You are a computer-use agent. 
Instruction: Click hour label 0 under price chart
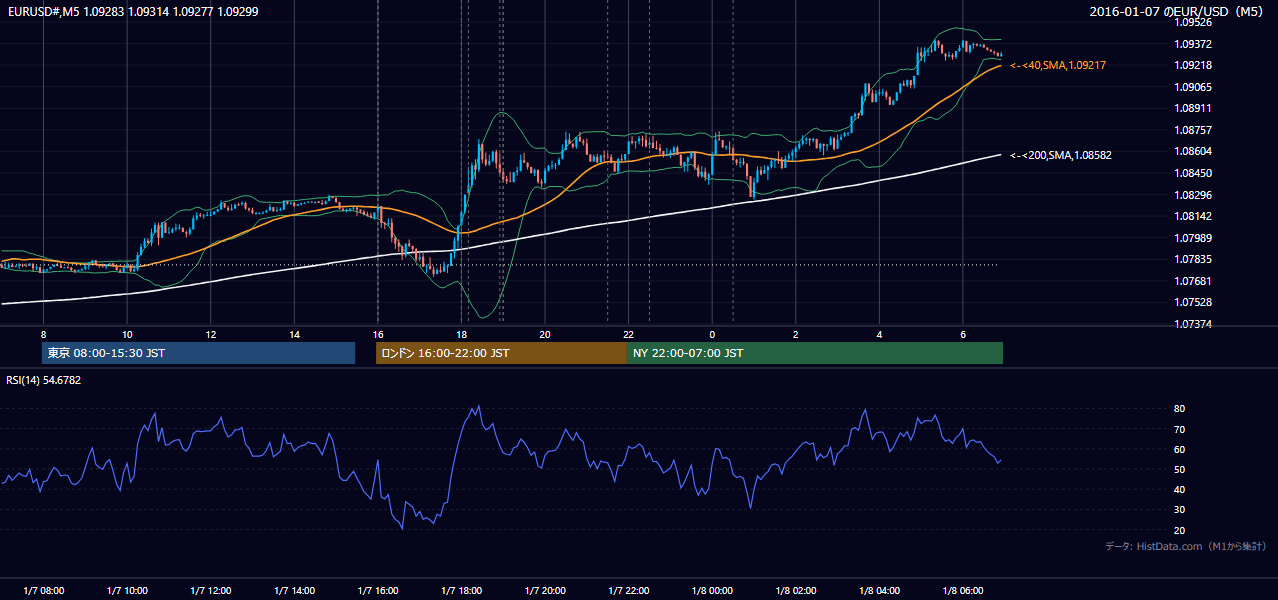tap(712, 334)
